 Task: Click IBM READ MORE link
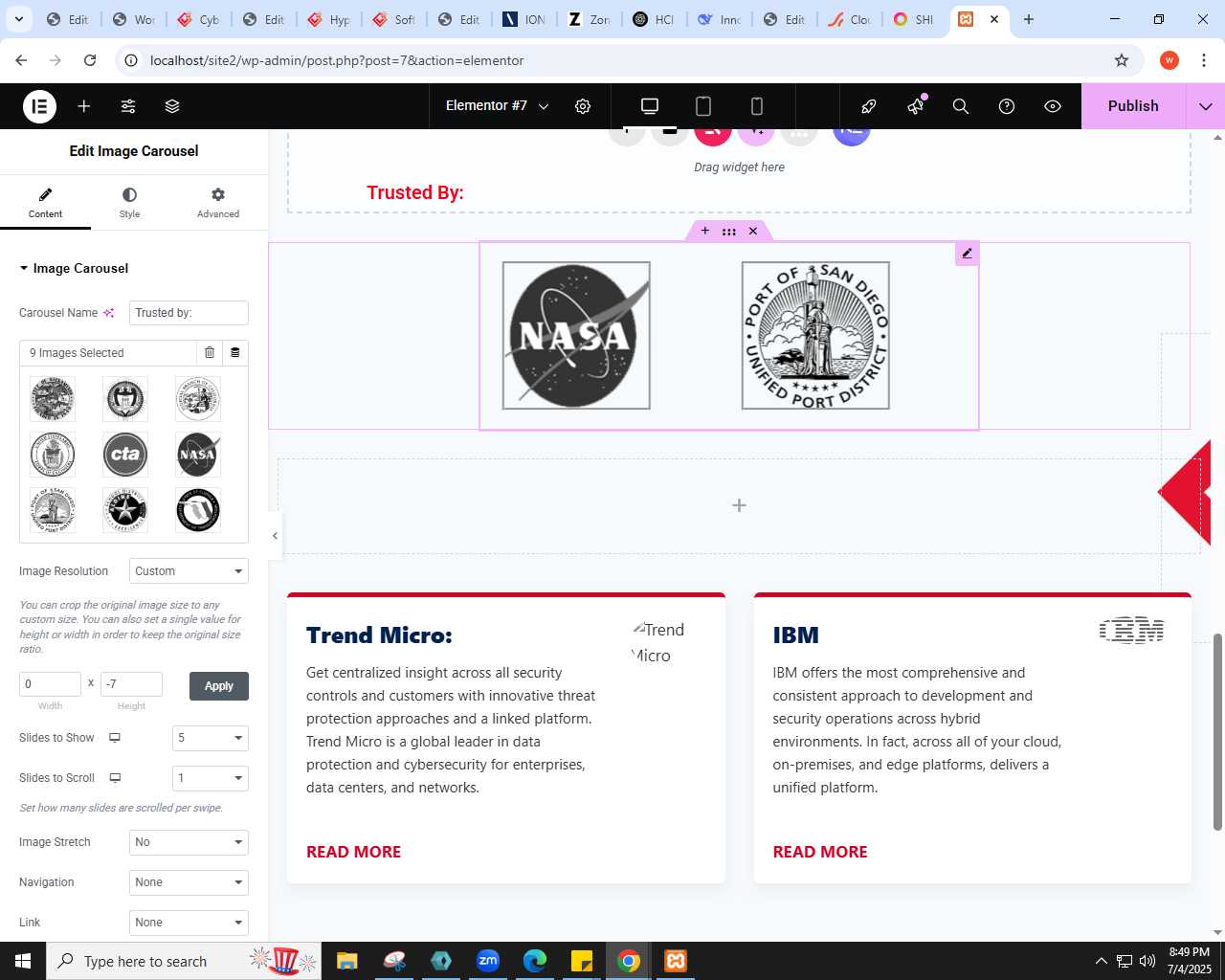[820, 852]
